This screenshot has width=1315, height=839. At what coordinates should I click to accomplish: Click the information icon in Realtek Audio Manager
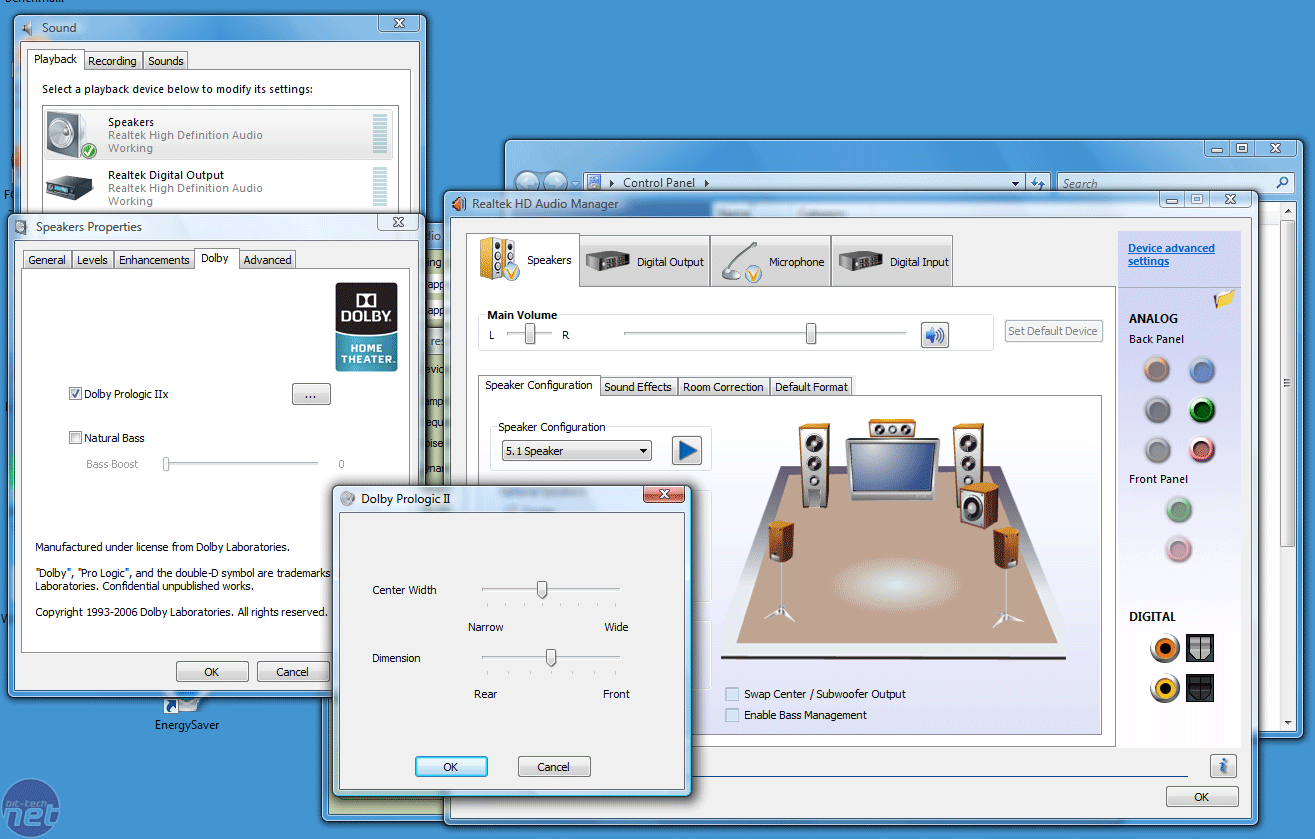click(1223, 766)
